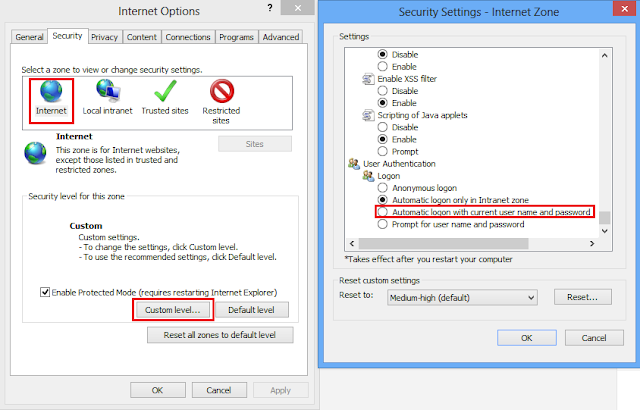
Task: Select Anonymous logon radio button
Action: pyautogui.click(x=382, y=188)
